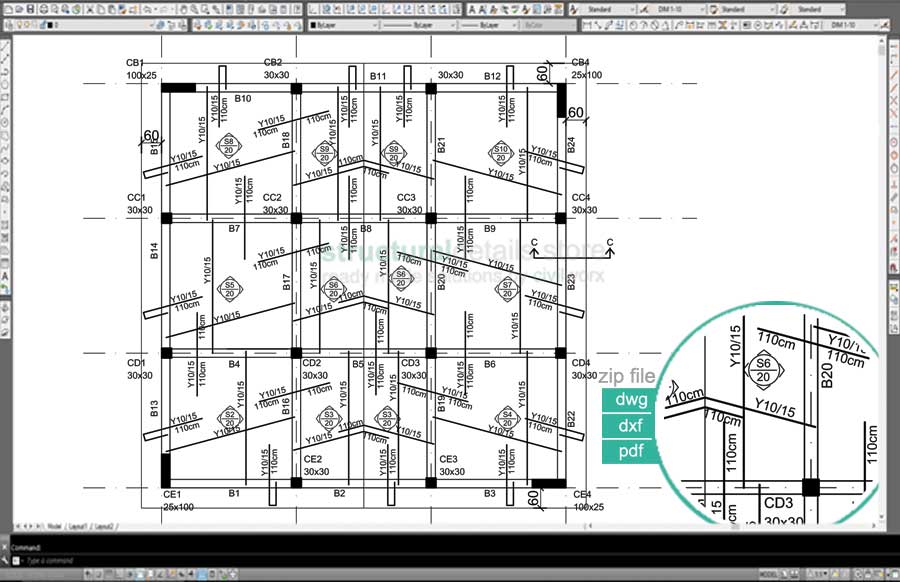Switch to the Layout2 tab

pyautogui.click(x=103, y=525)
